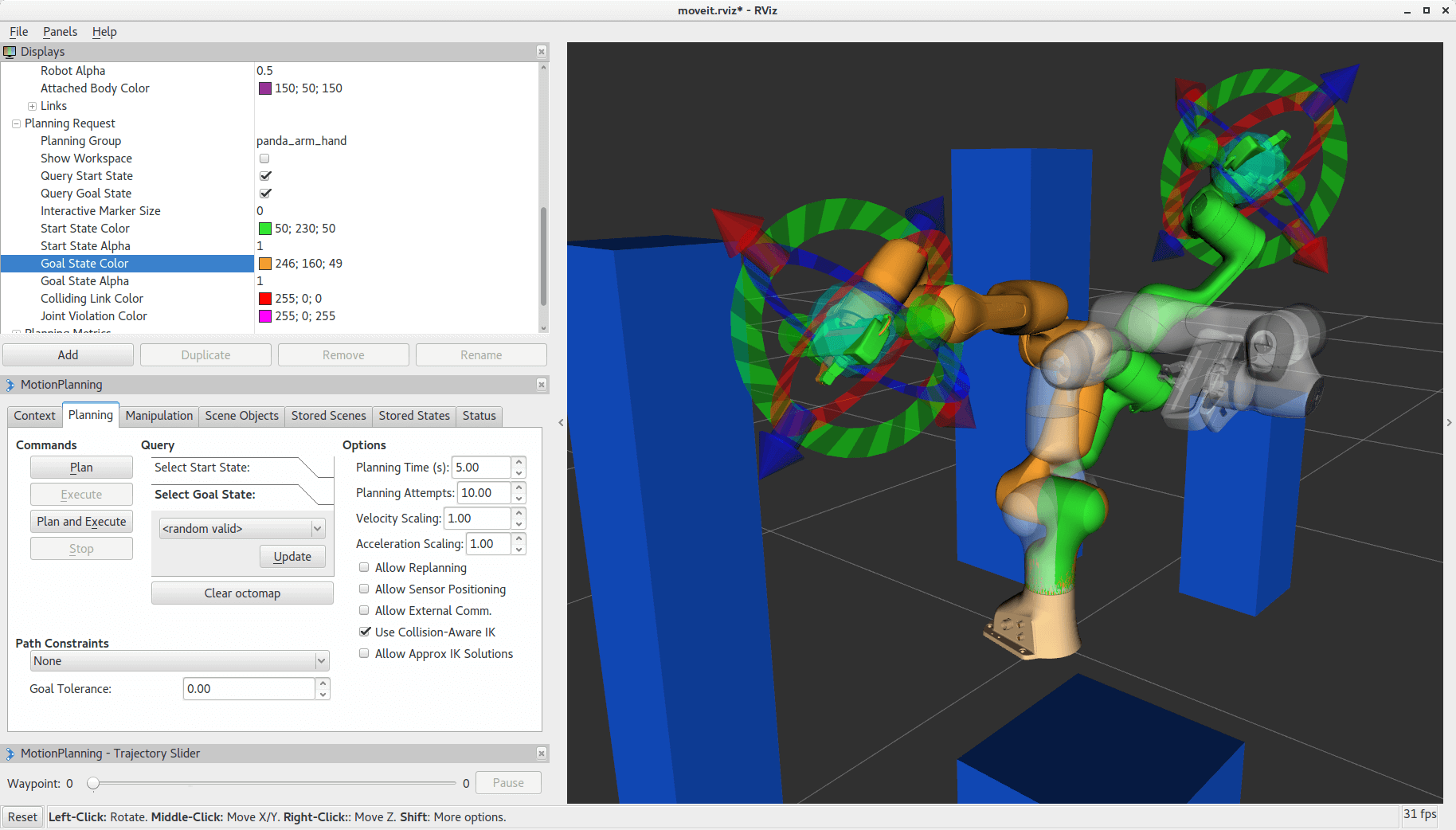
Task: Click the Start State Color green swatch
Action: (x=265, y=229)
